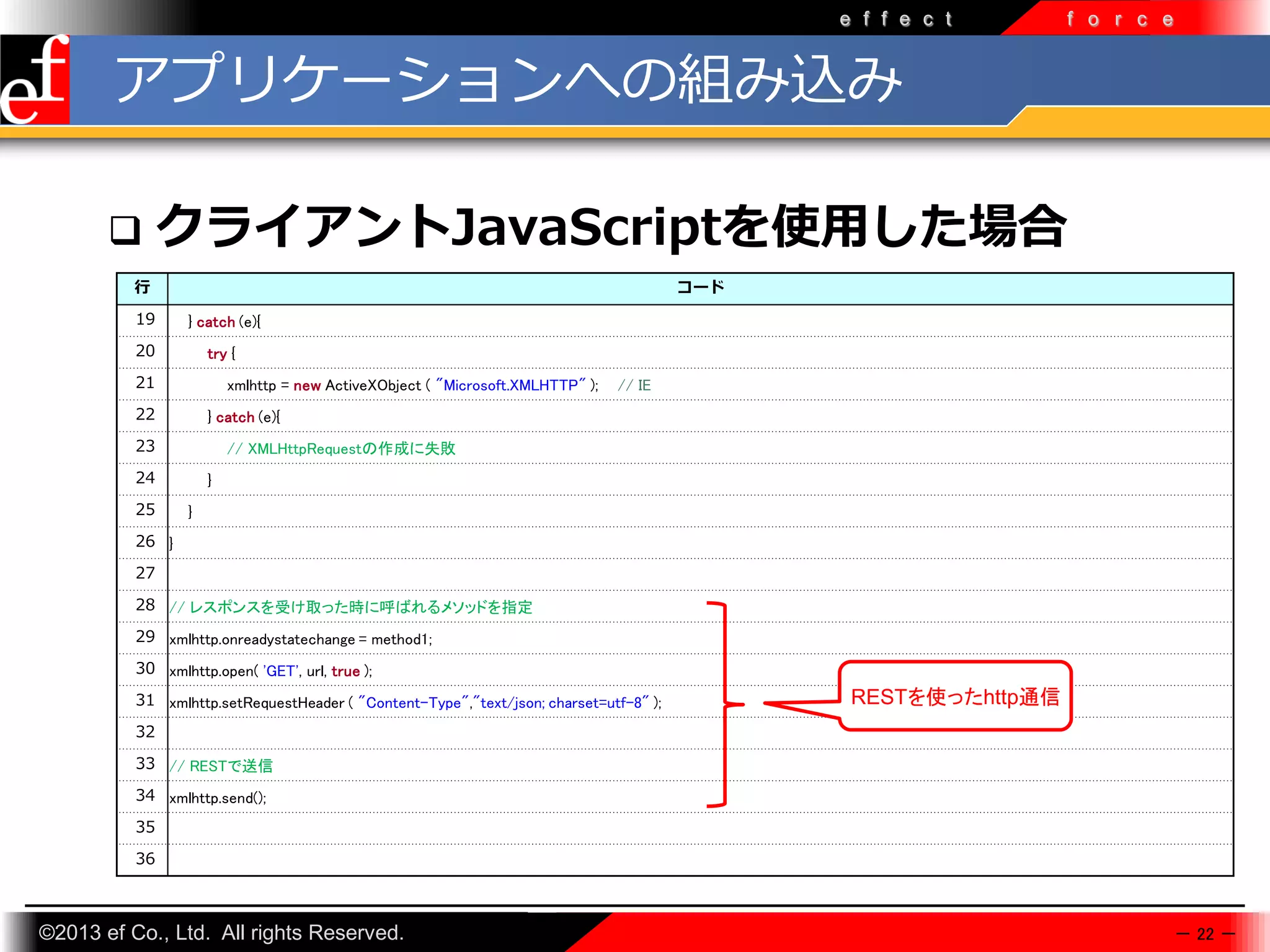Click the code '} catch (e){' on line 19
Viewport: 1270px width, 952px height.
(x=224, y=322)
